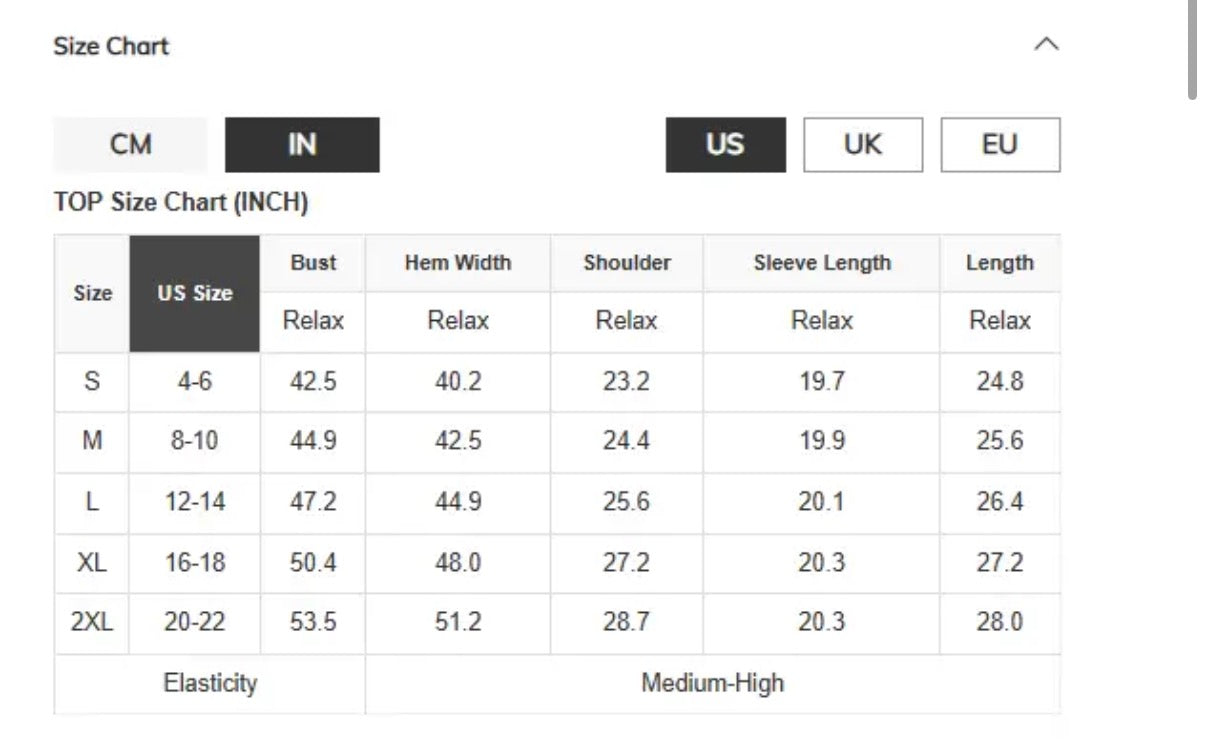Switch sizing region to EU

point(1000,145)
